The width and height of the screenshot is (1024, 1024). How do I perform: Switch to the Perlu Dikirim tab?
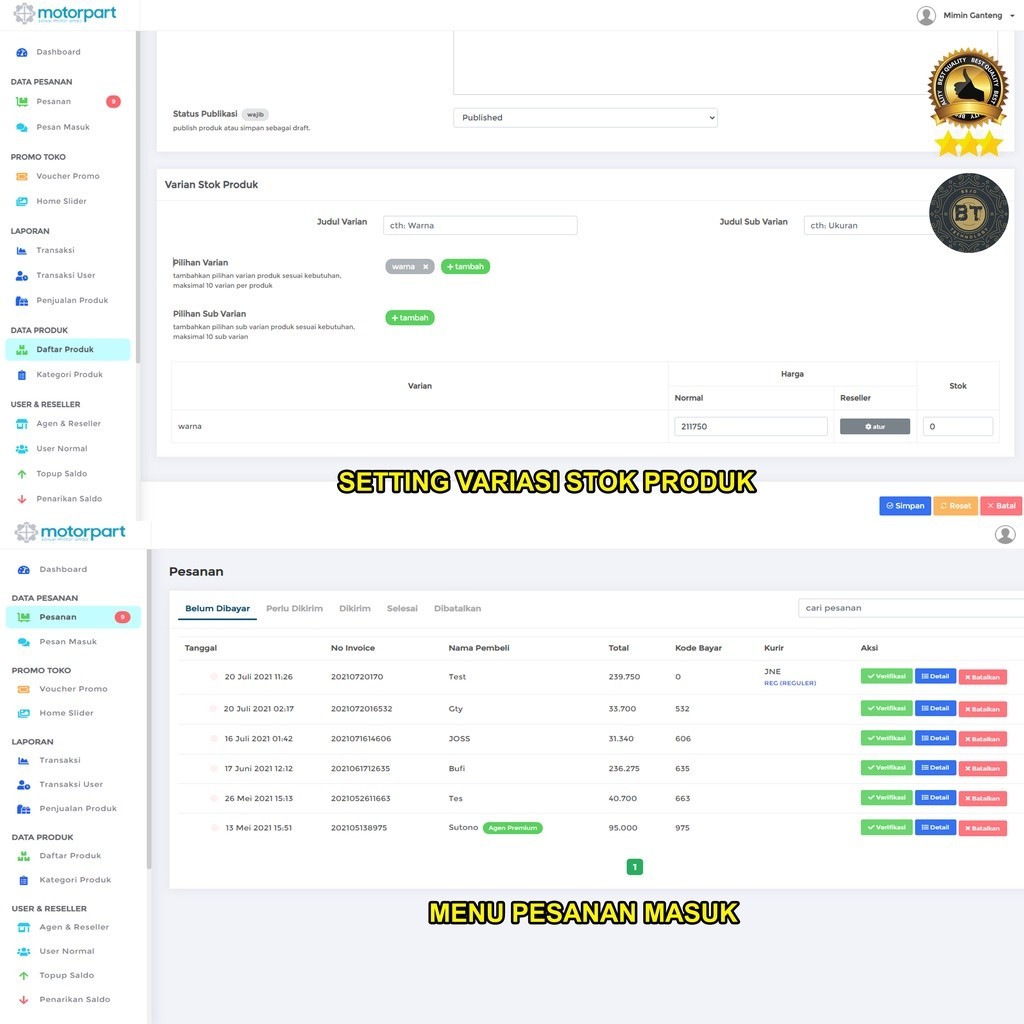pyautogui.click(x=294, y=608)
